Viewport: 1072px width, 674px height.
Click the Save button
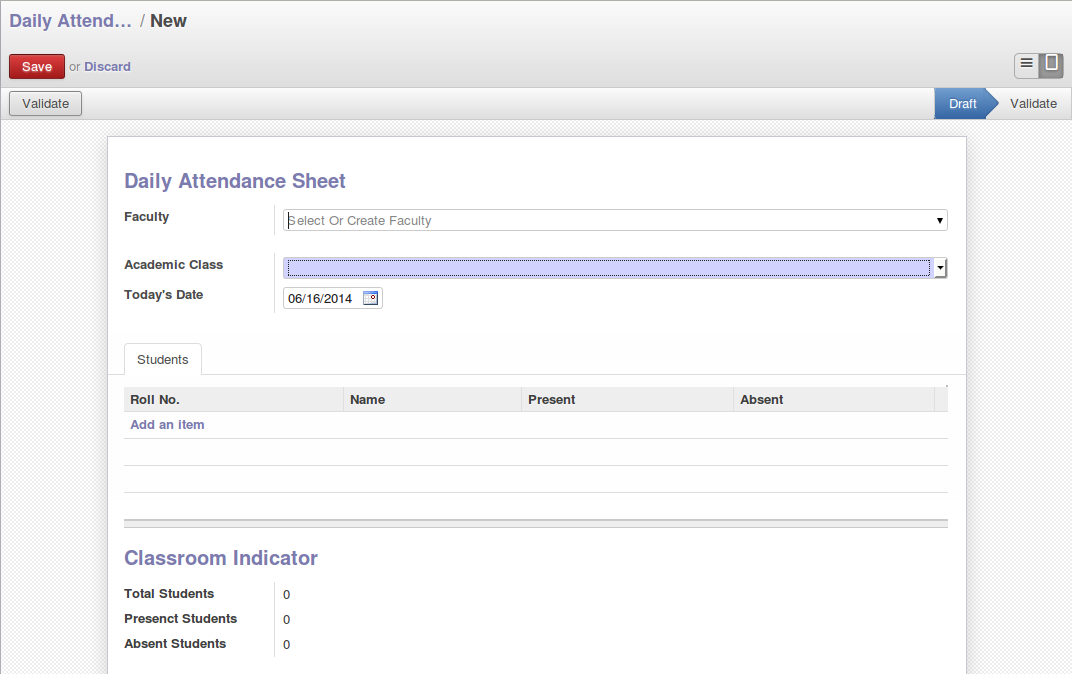pos(37,66)
